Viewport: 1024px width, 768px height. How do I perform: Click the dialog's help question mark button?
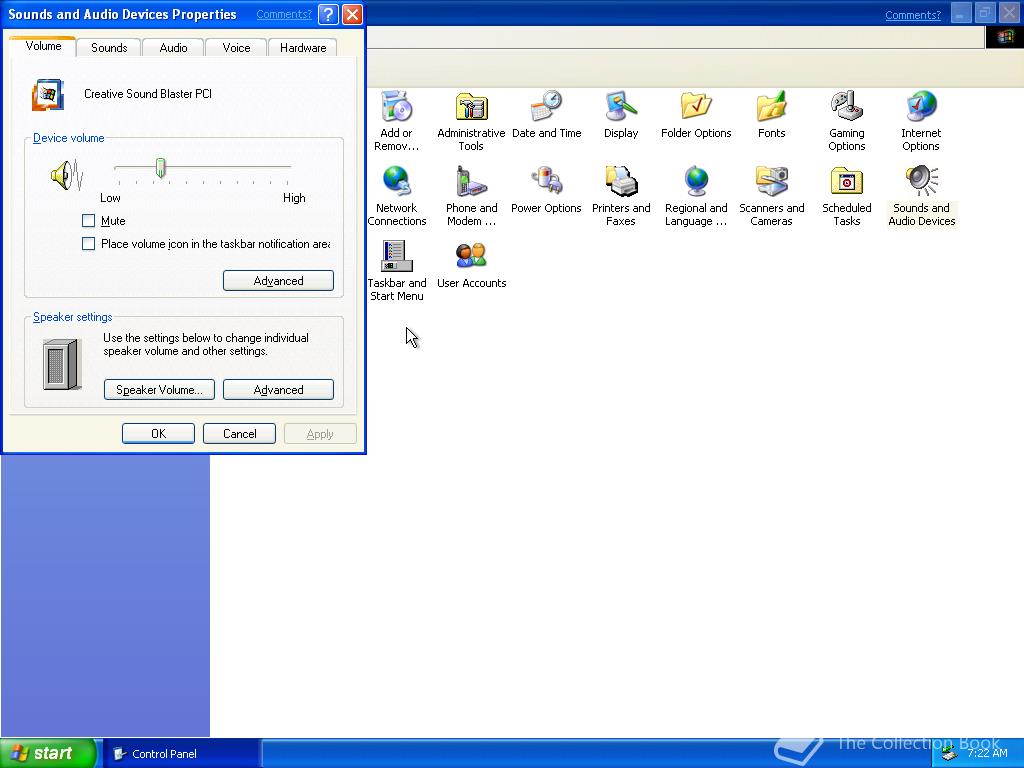328,14
